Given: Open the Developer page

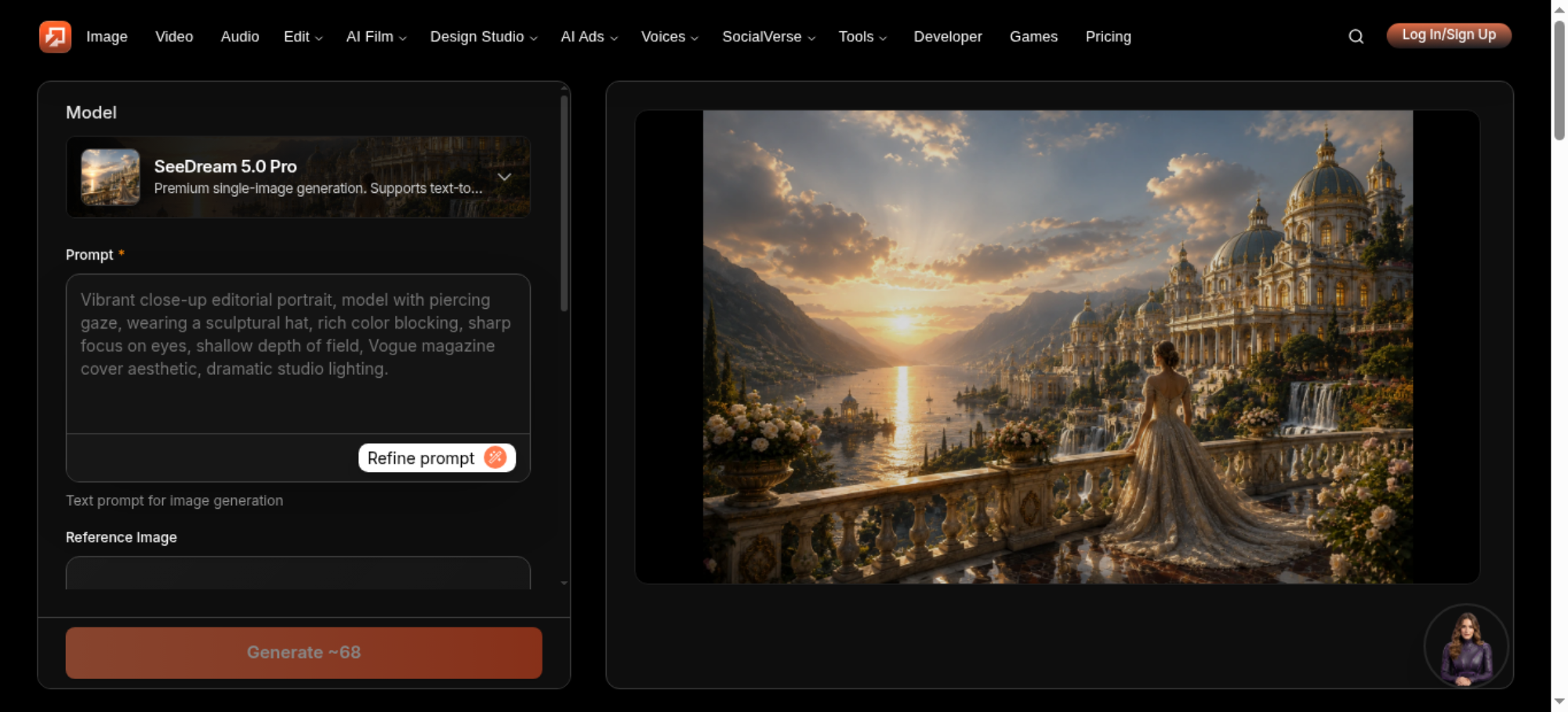Looking at the screenshot, I should click(947, 37).
